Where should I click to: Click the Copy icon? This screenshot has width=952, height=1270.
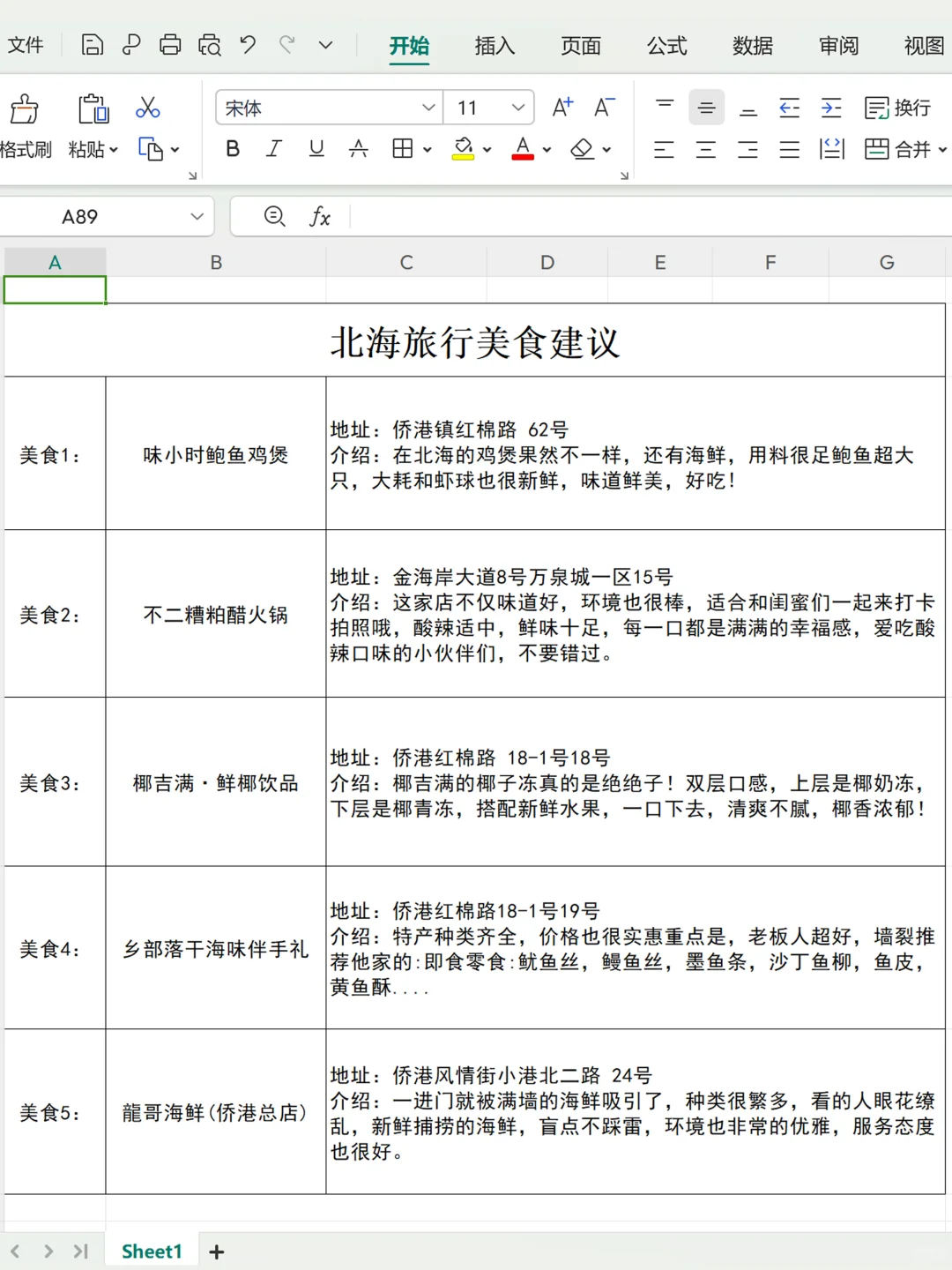click(x=151, y=149)
